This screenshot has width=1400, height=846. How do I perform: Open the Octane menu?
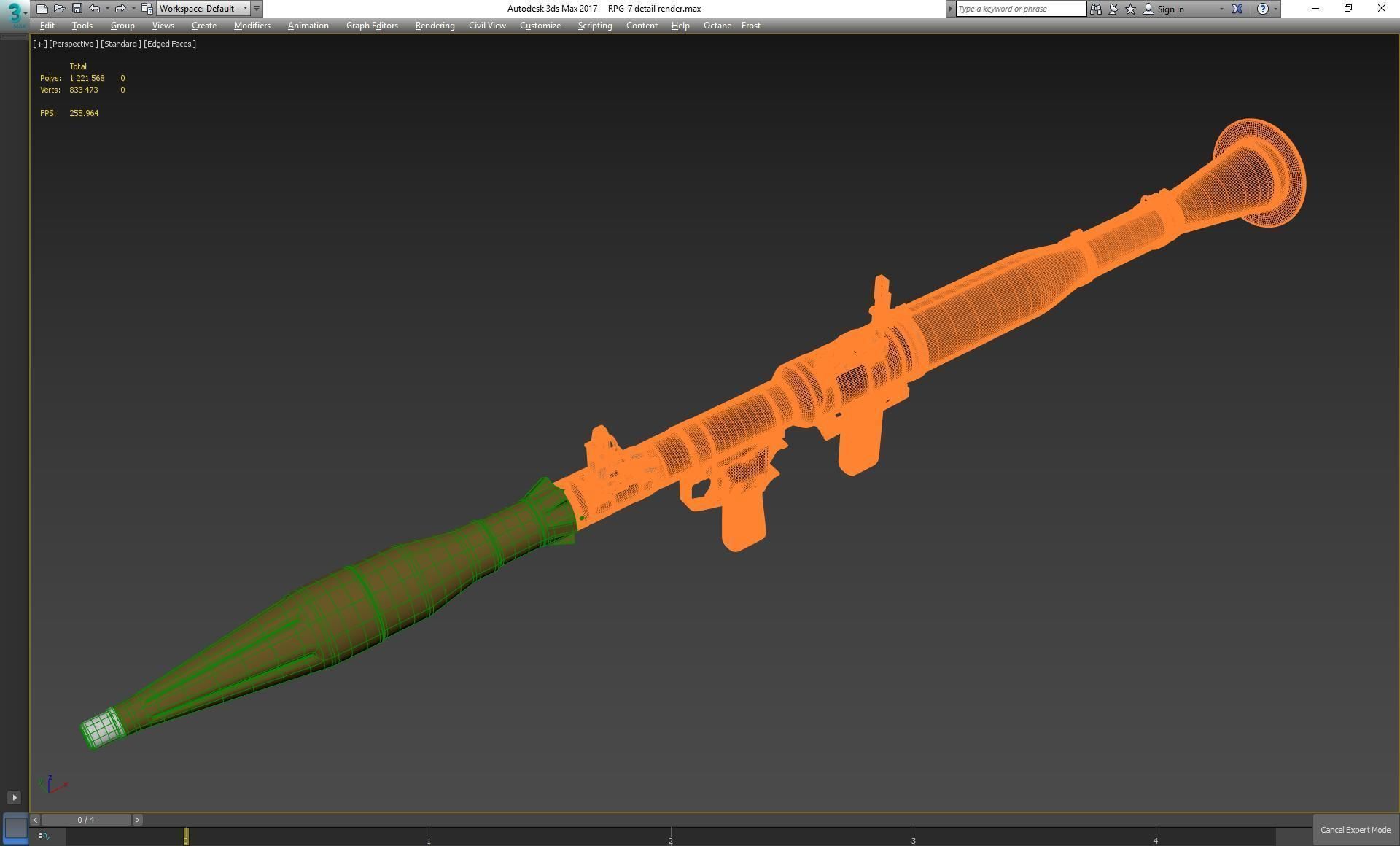[x=717, y=26]
